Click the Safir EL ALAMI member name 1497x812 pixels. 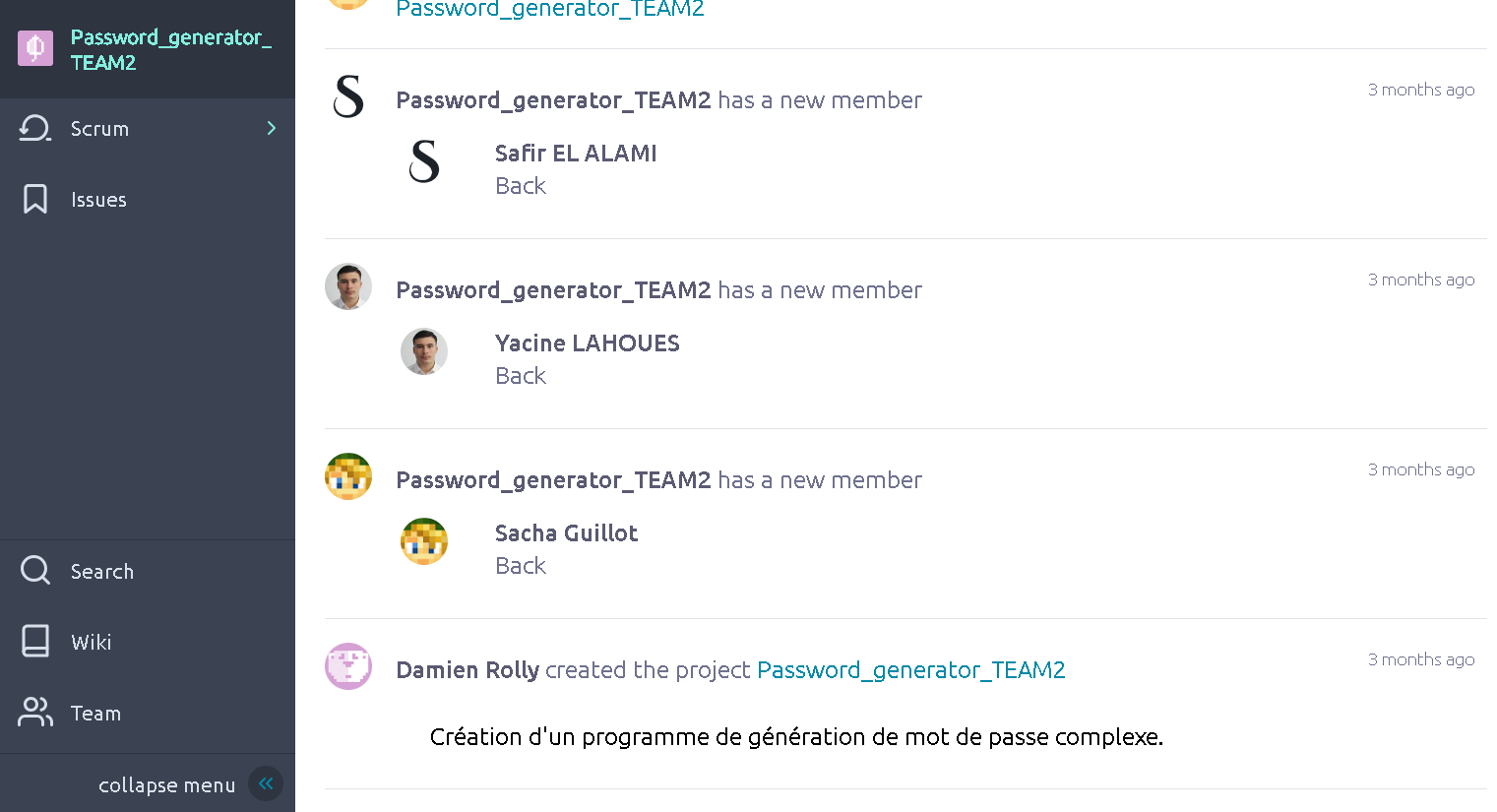(x=576, y=154)
